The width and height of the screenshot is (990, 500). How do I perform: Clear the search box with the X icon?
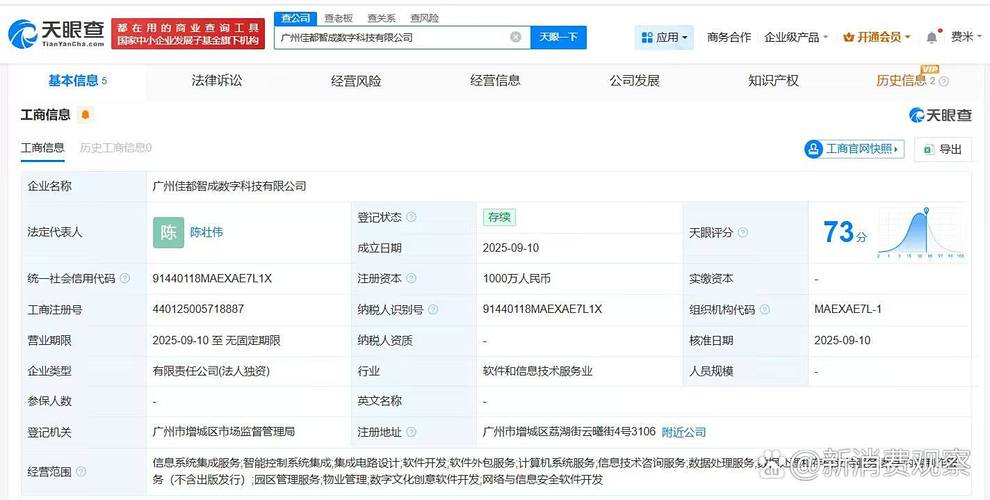[516, 37]
